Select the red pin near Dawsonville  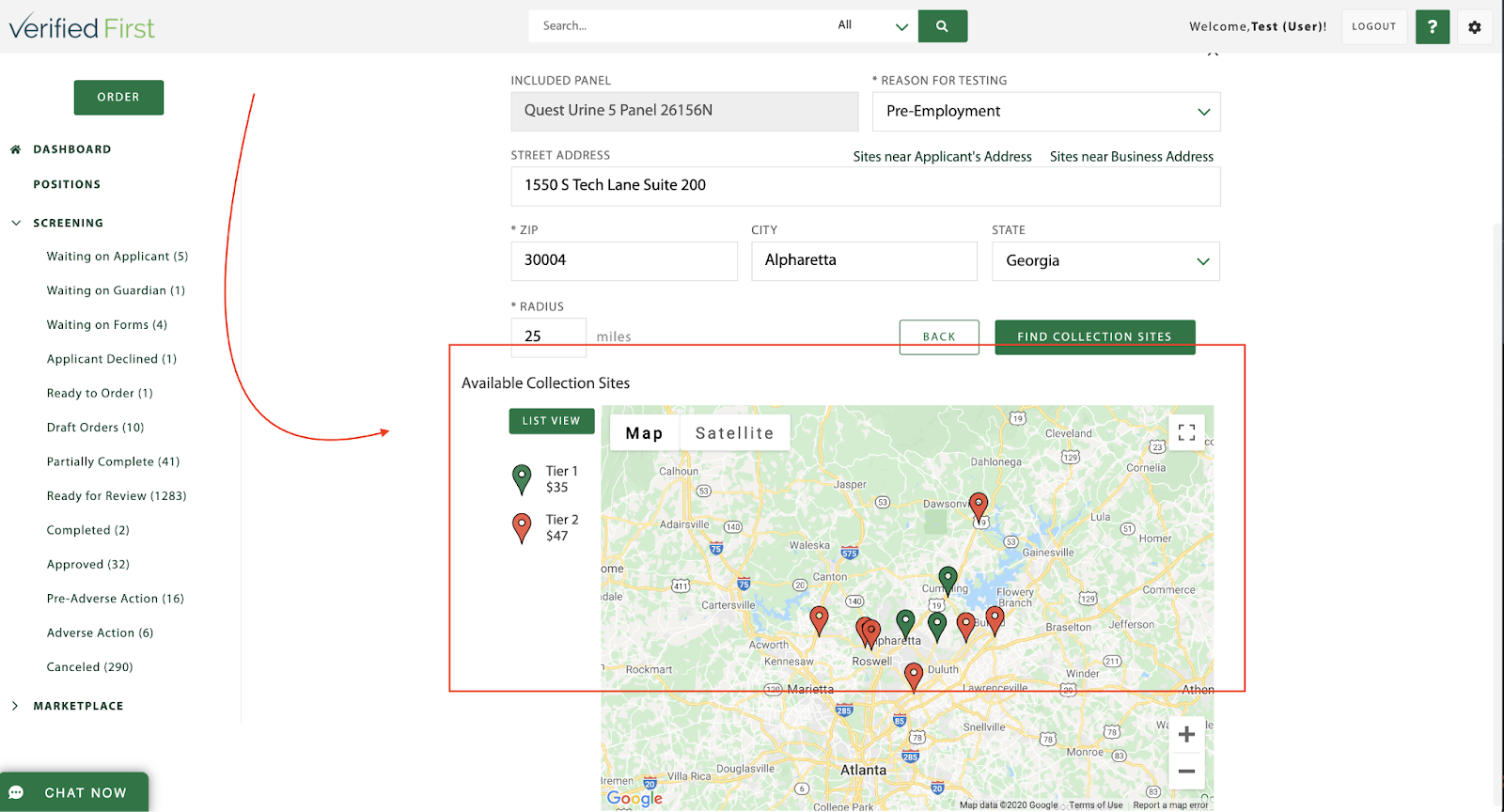pyautogui.click(x=979, y=506)
